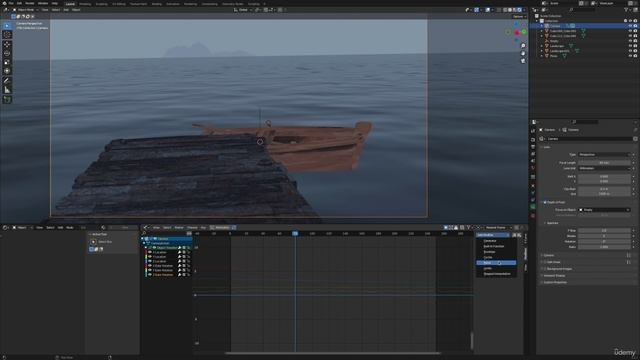The width and height of the screenshot is (640, 360).
Task: Click wrench modifier icon on X Location channel
Action: click(x=180, y=252)
